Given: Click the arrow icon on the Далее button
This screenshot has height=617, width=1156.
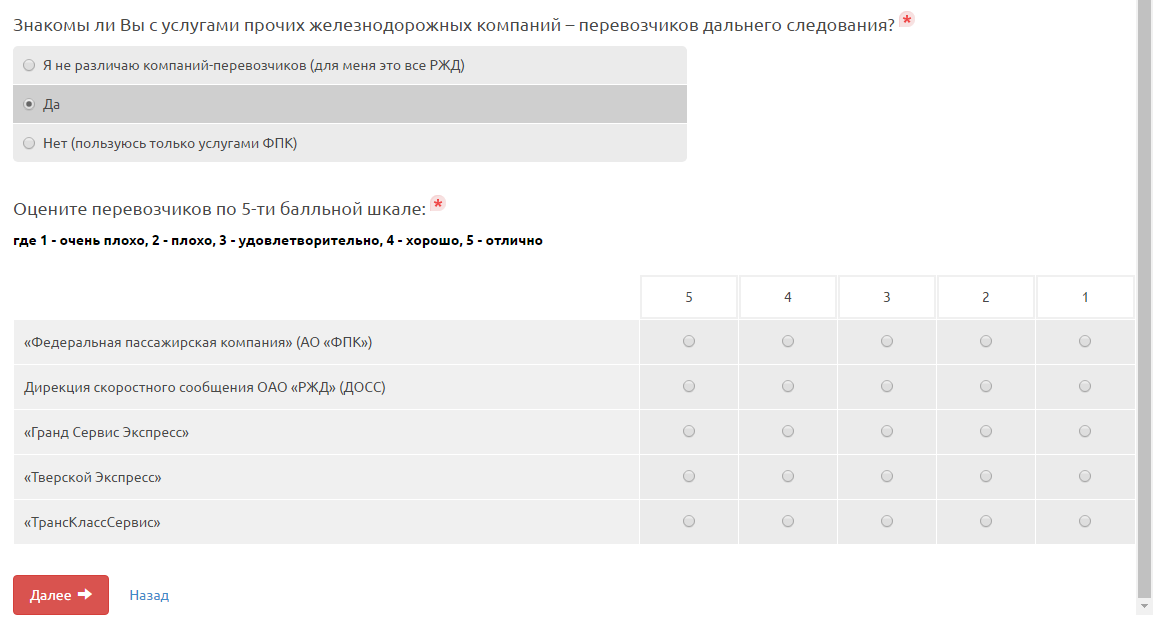Looking at the screenshot, I should click(x=85, y=594).
